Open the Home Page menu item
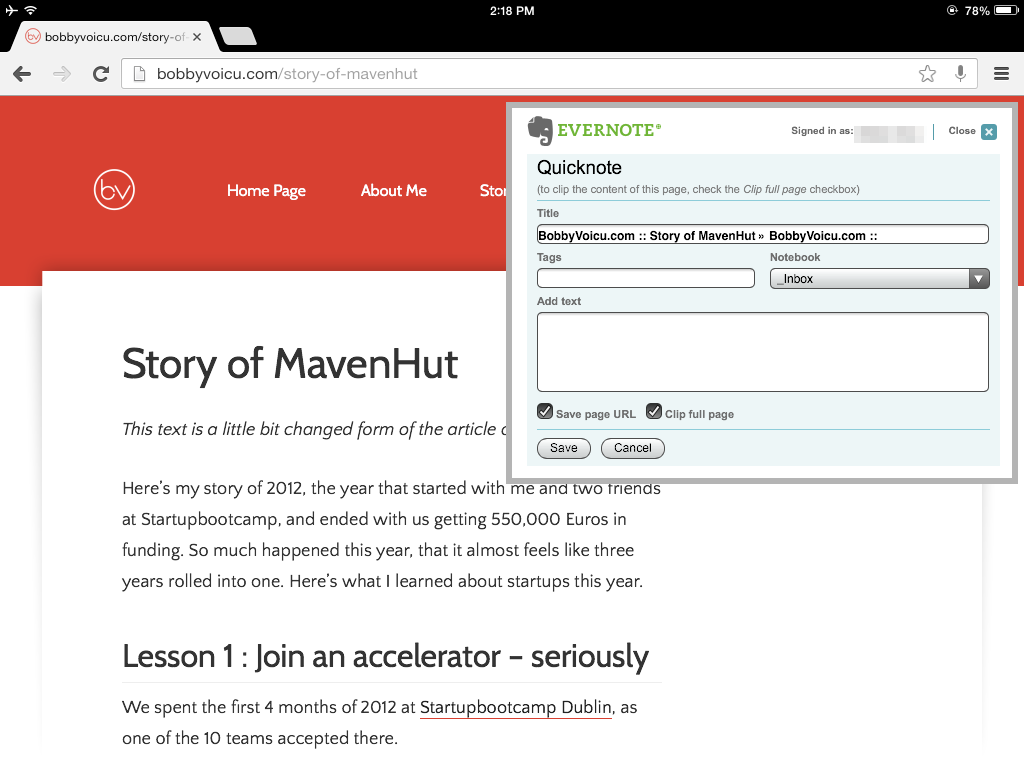Image resolution: width=1024 pixels, height=768 pixels. point(266,191)
